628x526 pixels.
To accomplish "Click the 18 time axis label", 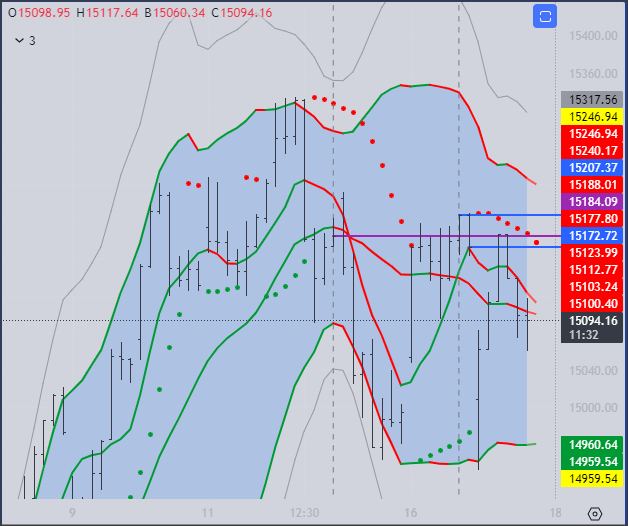I will click(556, 513).
